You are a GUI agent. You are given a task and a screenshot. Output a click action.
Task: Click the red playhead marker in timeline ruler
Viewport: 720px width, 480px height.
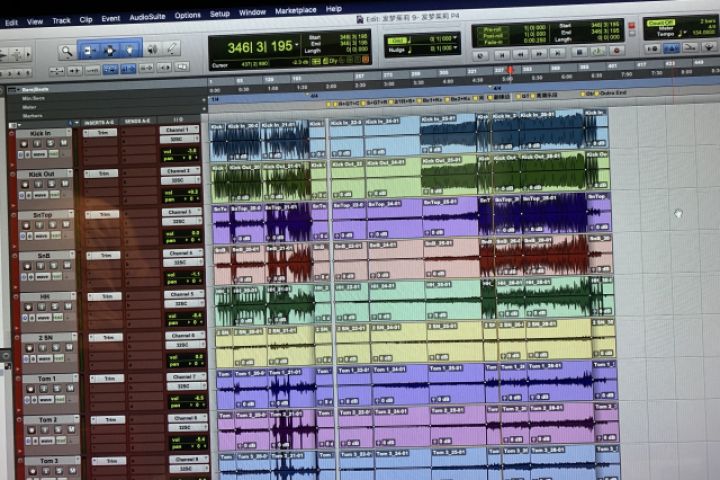[510, 70]
